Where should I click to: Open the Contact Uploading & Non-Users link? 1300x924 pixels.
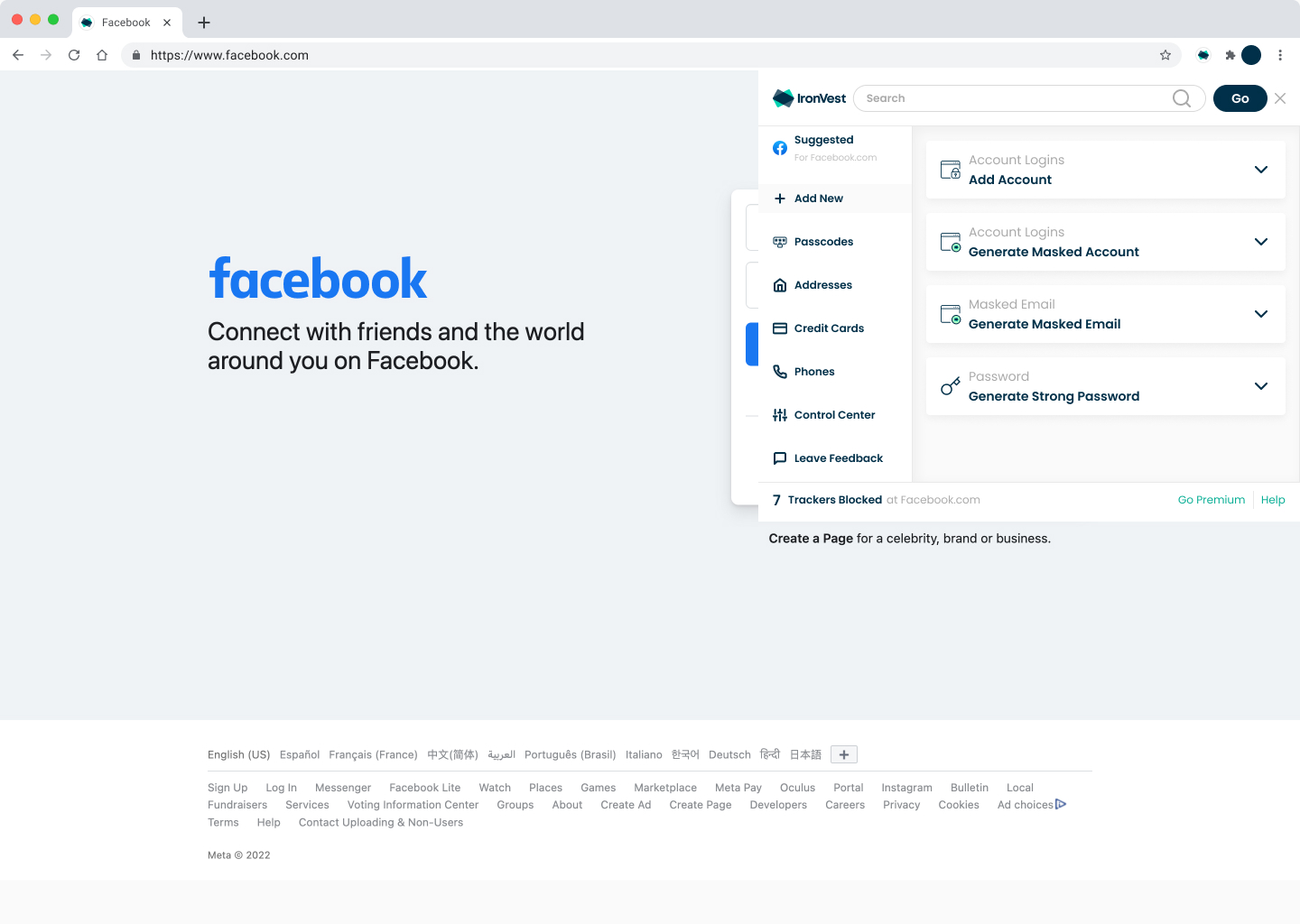(x=381, y=822)
